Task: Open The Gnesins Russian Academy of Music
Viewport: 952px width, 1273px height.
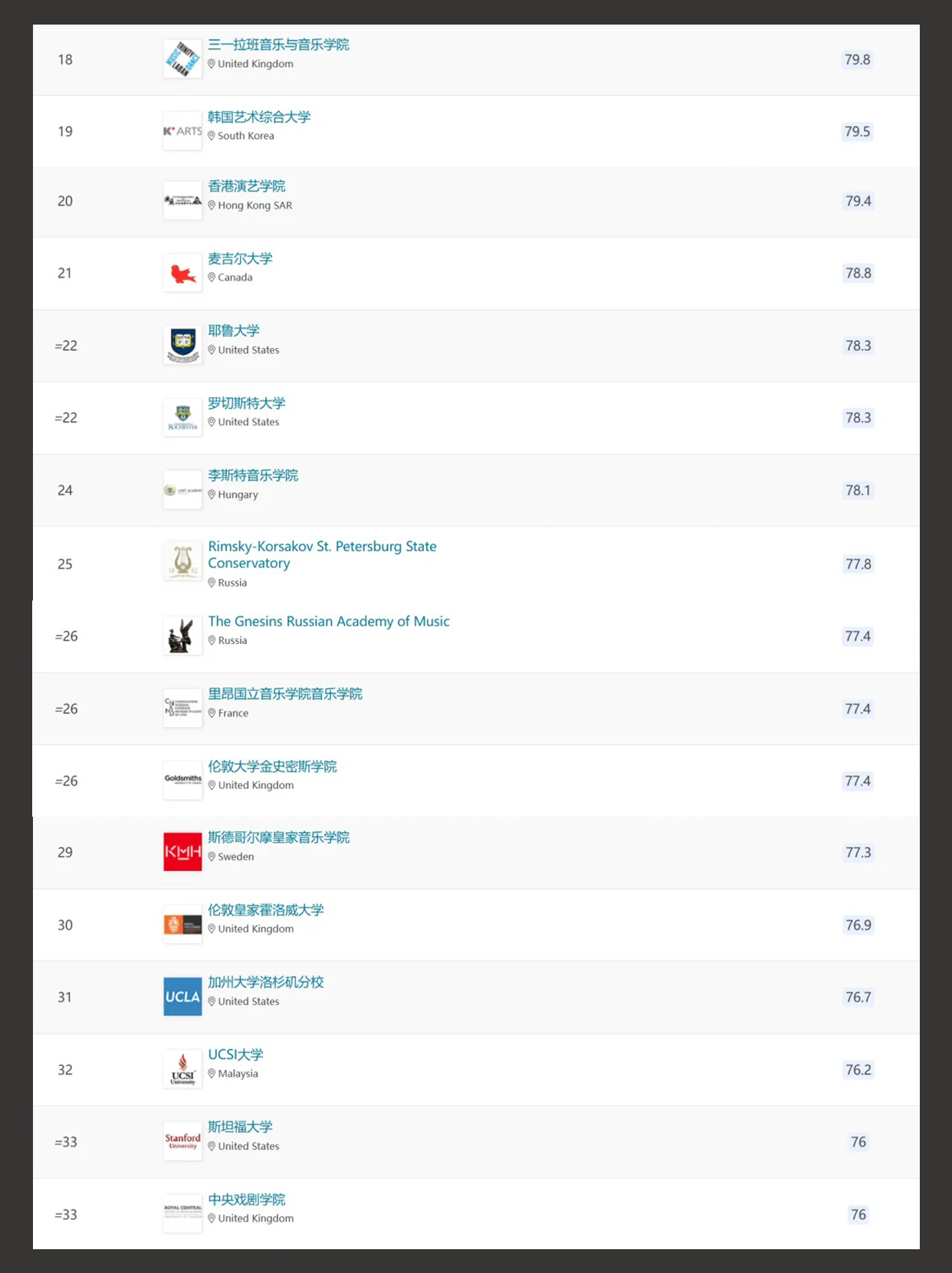Action: (329, 621)
